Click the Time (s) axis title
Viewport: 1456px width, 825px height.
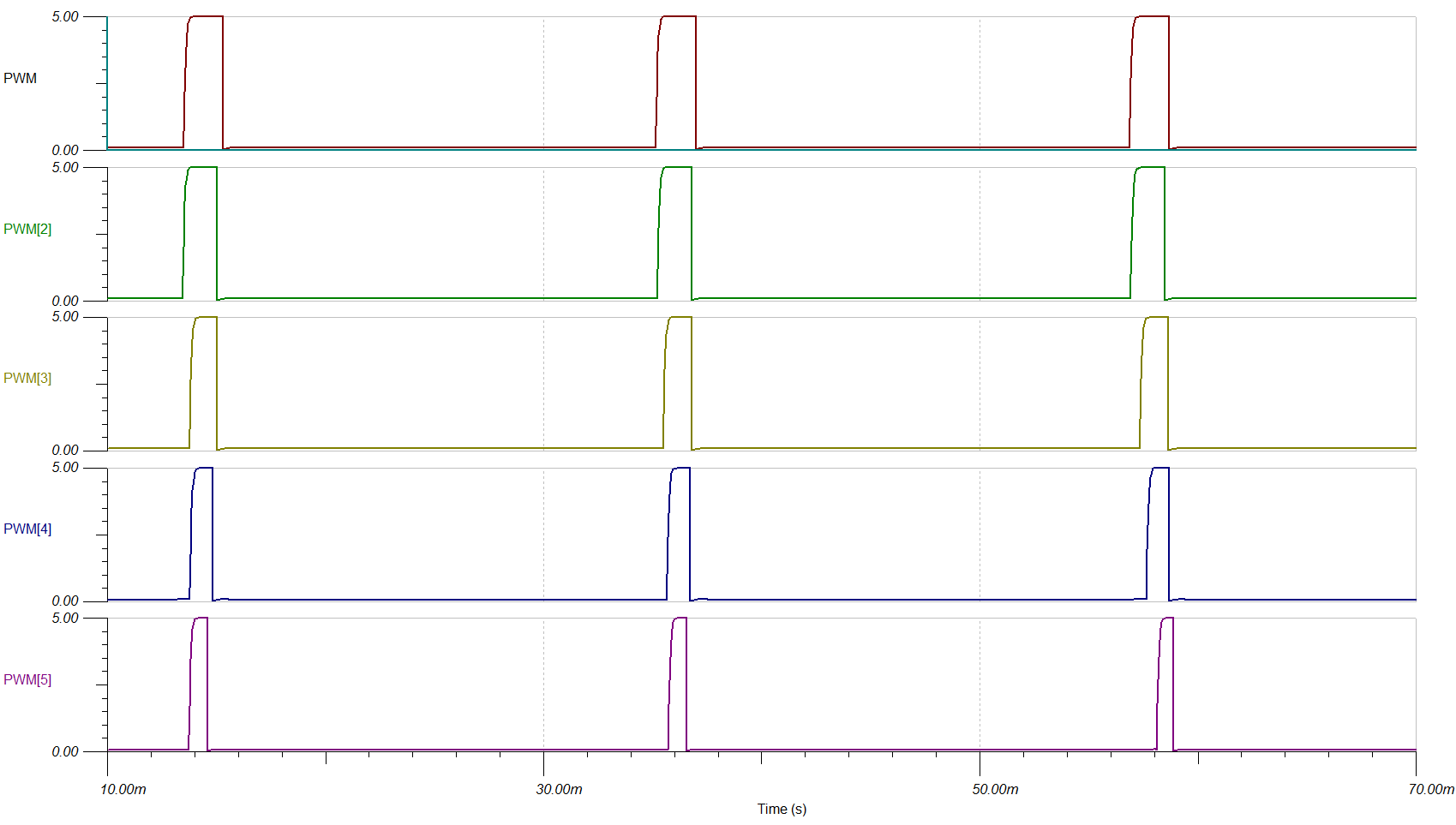click(782, 809)
